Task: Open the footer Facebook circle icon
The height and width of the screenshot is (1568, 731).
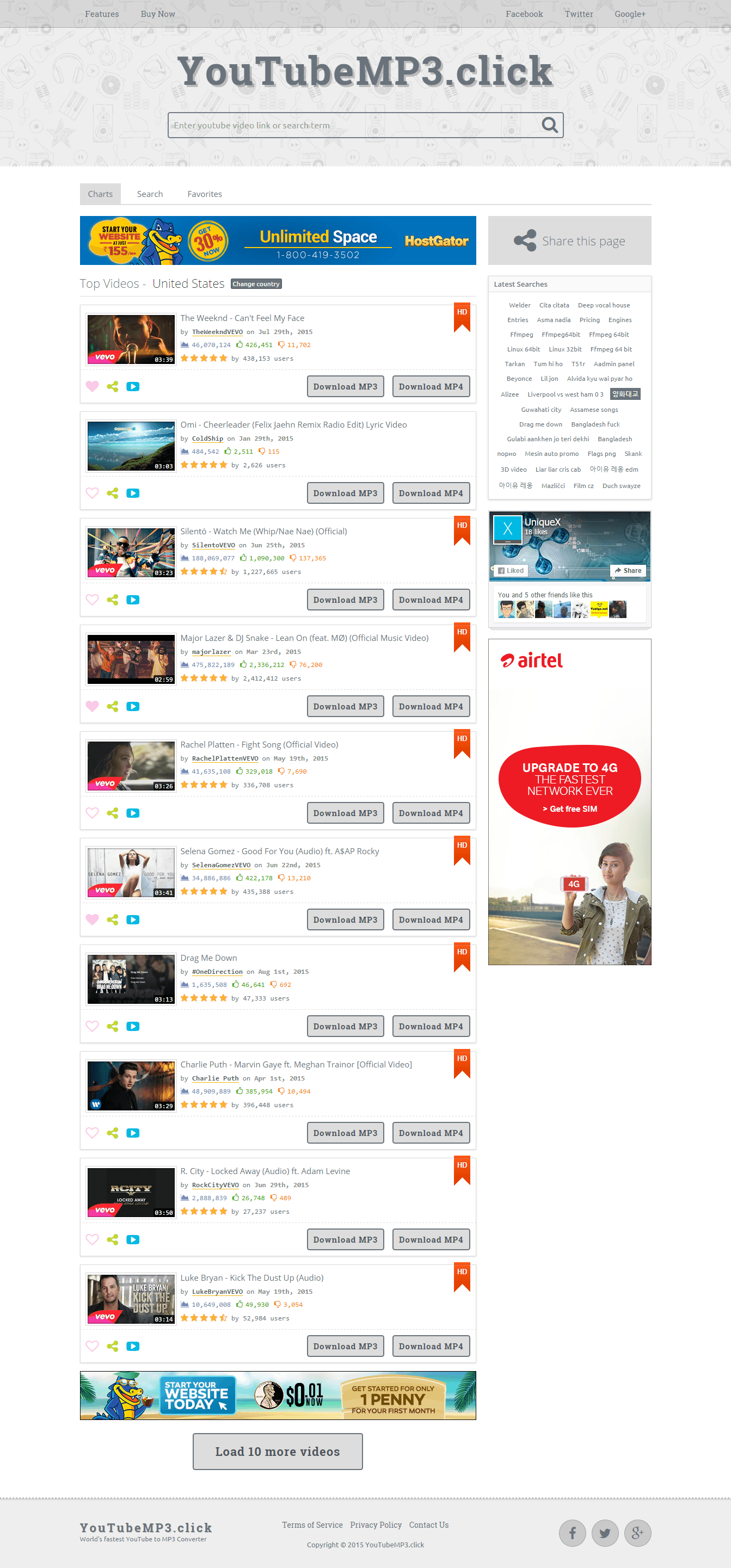Action: tap(572, 1533)
